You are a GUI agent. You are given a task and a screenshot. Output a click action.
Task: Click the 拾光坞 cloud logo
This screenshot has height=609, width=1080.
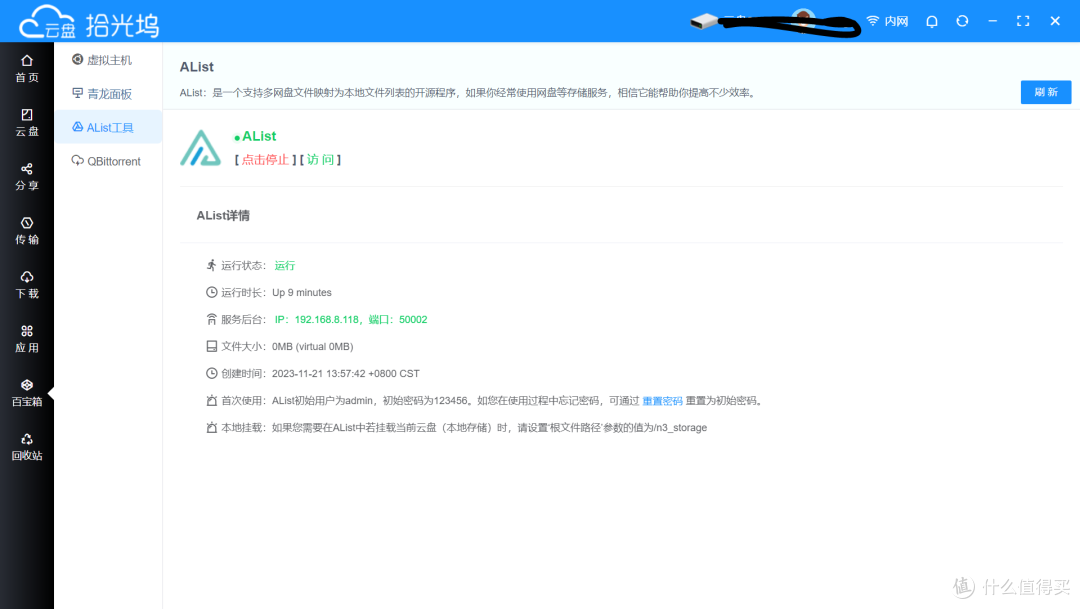[88, 23]
